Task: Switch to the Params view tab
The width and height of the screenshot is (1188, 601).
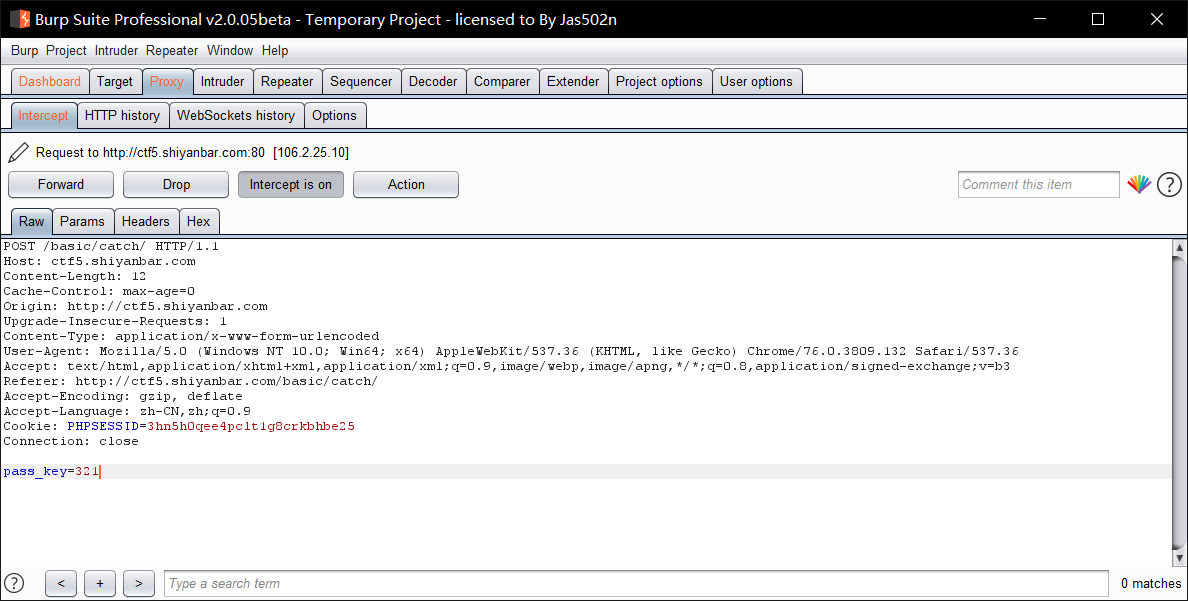Action: (x=82, y=221)
